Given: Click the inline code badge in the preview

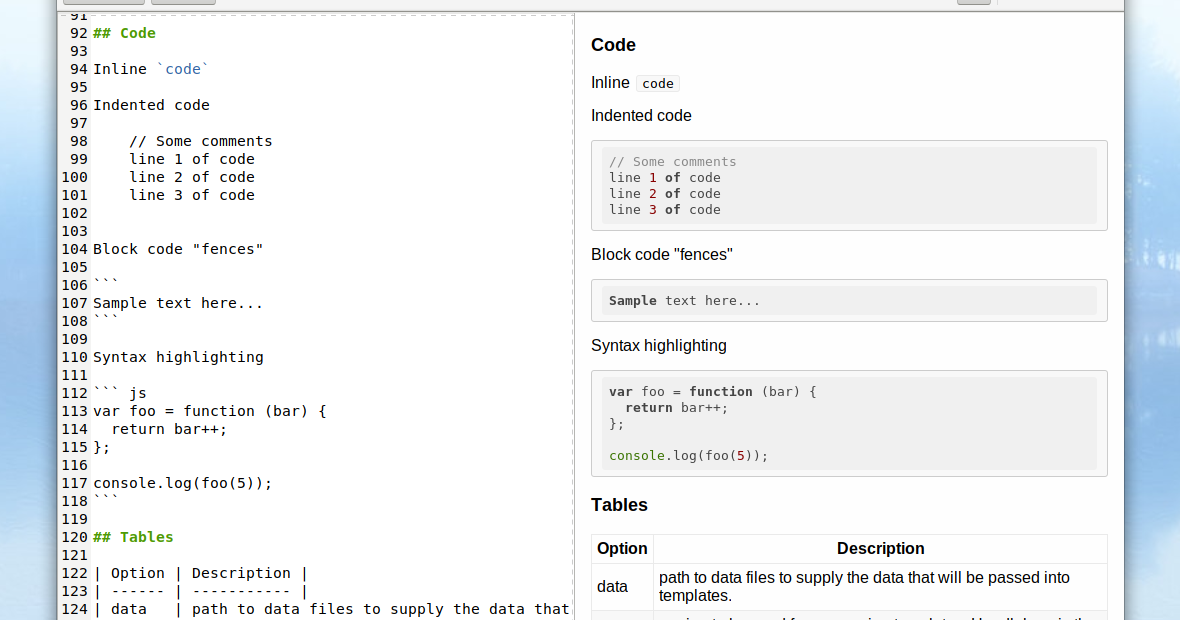Looking at the screenshot, I should click(657, 83).
